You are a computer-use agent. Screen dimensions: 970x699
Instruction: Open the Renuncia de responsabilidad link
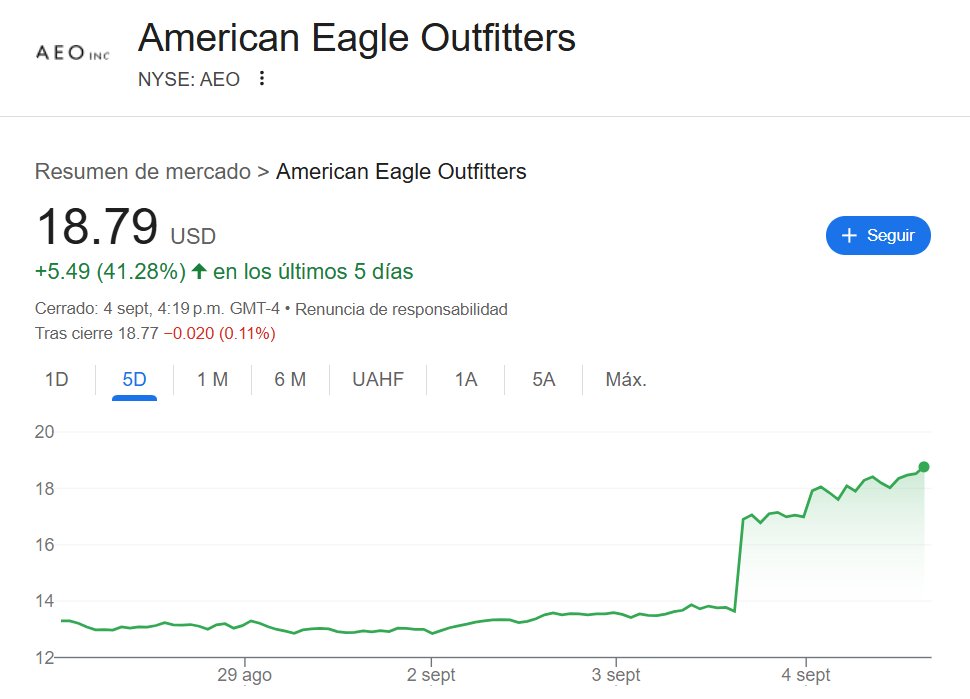point(401,309)
